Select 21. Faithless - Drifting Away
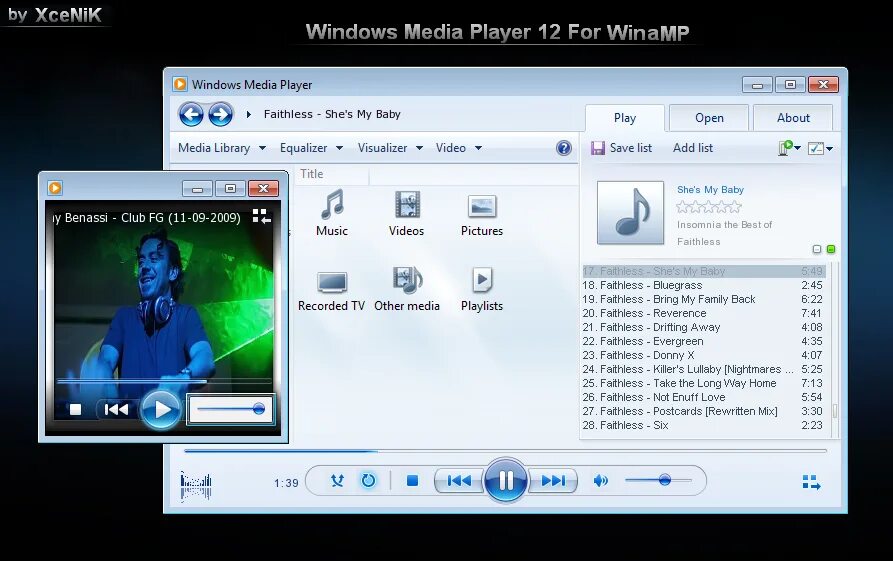This screenshot has height=561, width=893. pyautogui.click(x=702, y=327)
